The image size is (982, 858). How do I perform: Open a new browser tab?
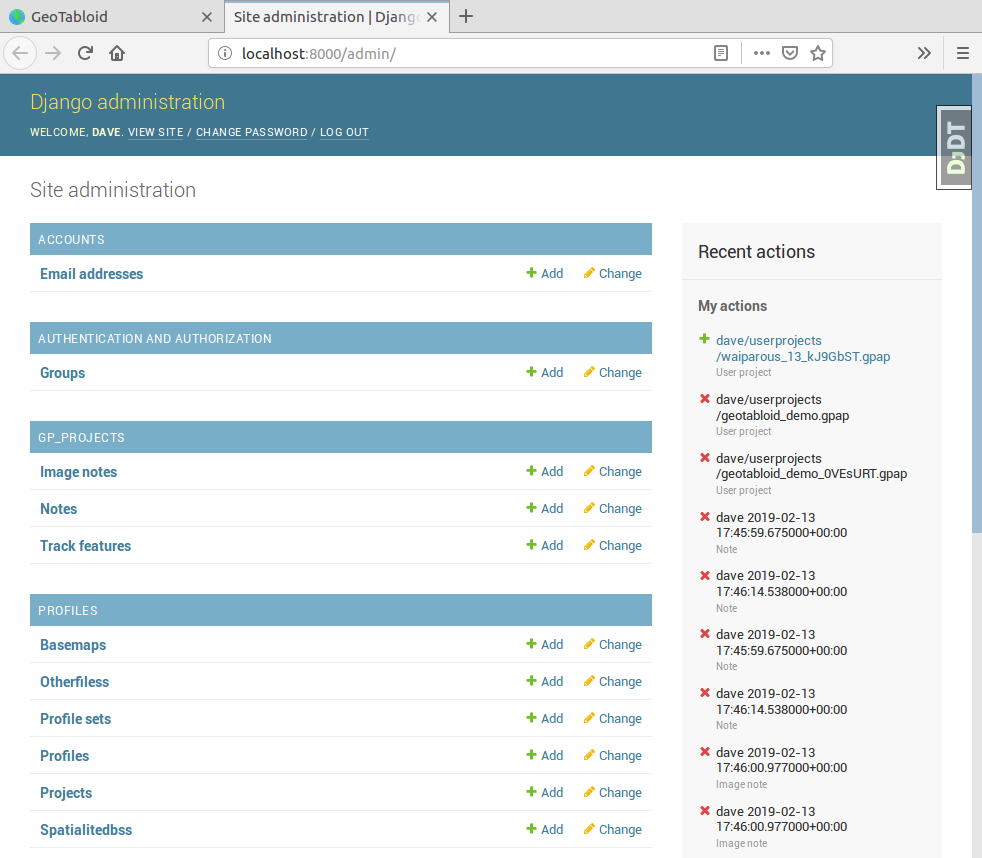(466, 16)
